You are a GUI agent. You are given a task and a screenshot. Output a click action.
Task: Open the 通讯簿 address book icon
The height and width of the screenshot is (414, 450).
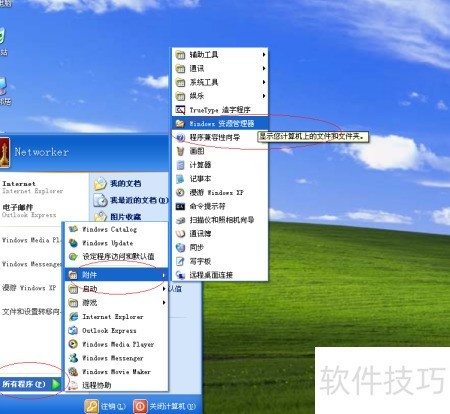pos(180,234)
